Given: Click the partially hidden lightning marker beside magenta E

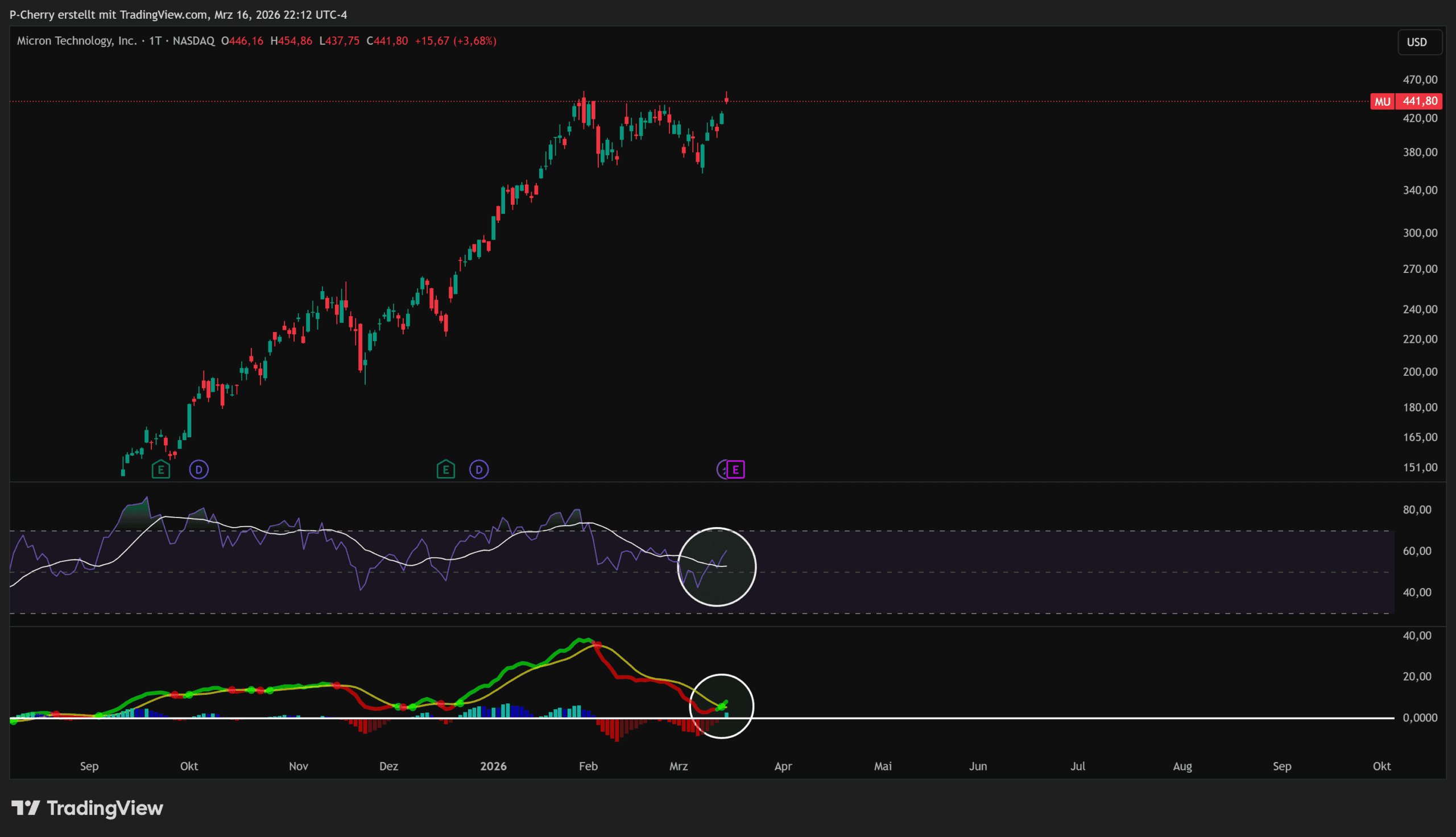Looking at the screenshot, I should point(722,470).
